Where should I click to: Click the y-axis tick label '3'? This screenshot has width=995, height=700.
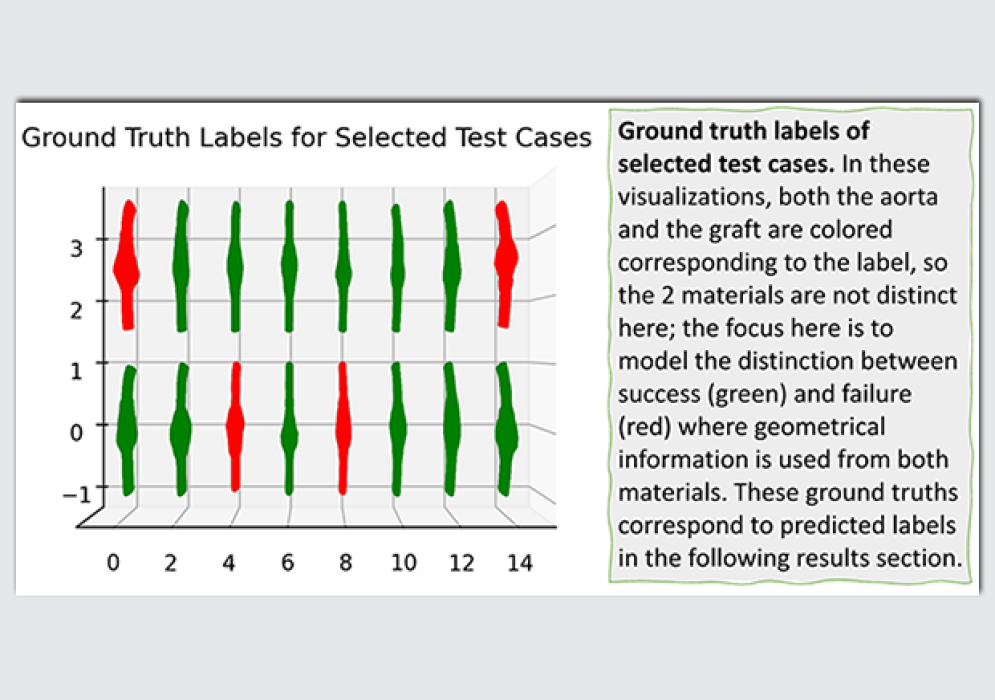(x=74, y=242)
